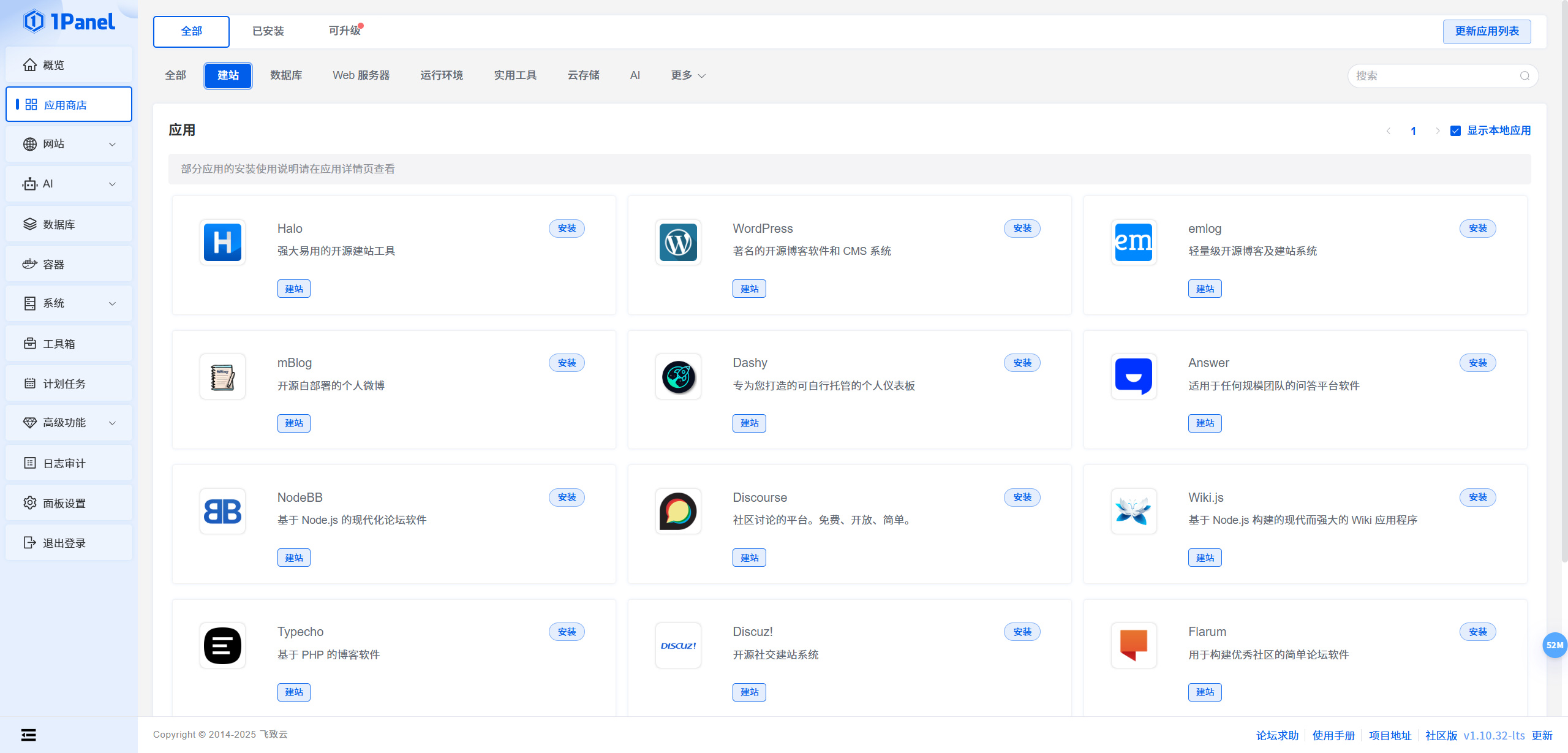Screen dimensions: 1568x753
Task: Switch to the 已安装 tab
Action: point(268,31)
